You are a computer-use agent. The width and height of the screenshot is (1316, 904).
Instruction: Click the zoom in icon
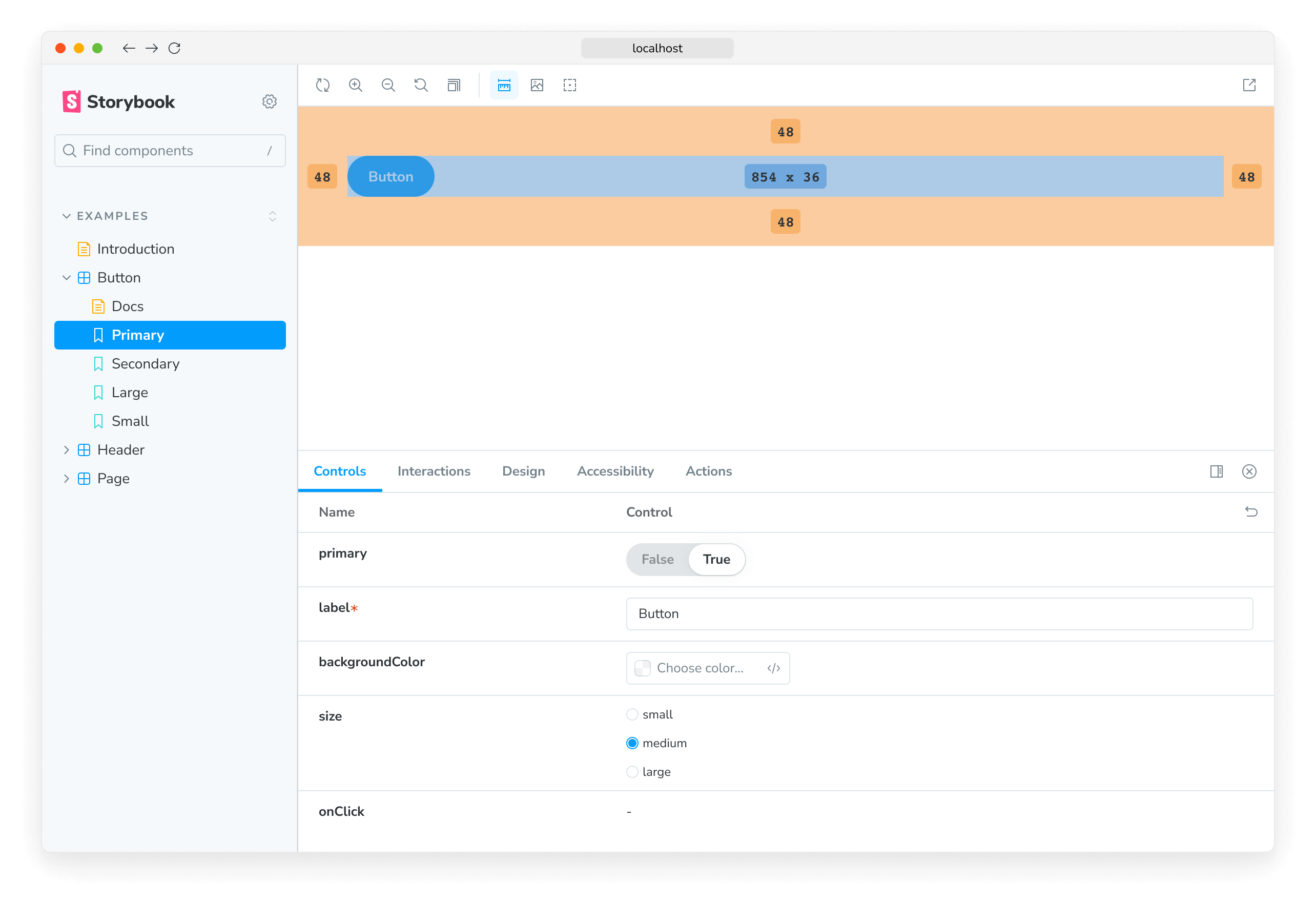pos(357,85)
